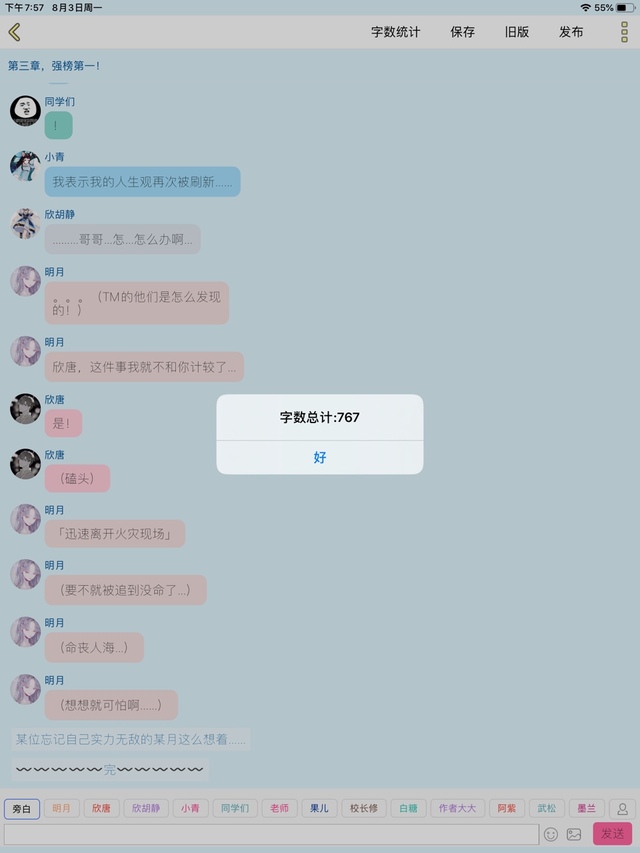Viewport: 640px width, 853px height.
Task: Tap the back arrow icon
Action: point(15,32)
